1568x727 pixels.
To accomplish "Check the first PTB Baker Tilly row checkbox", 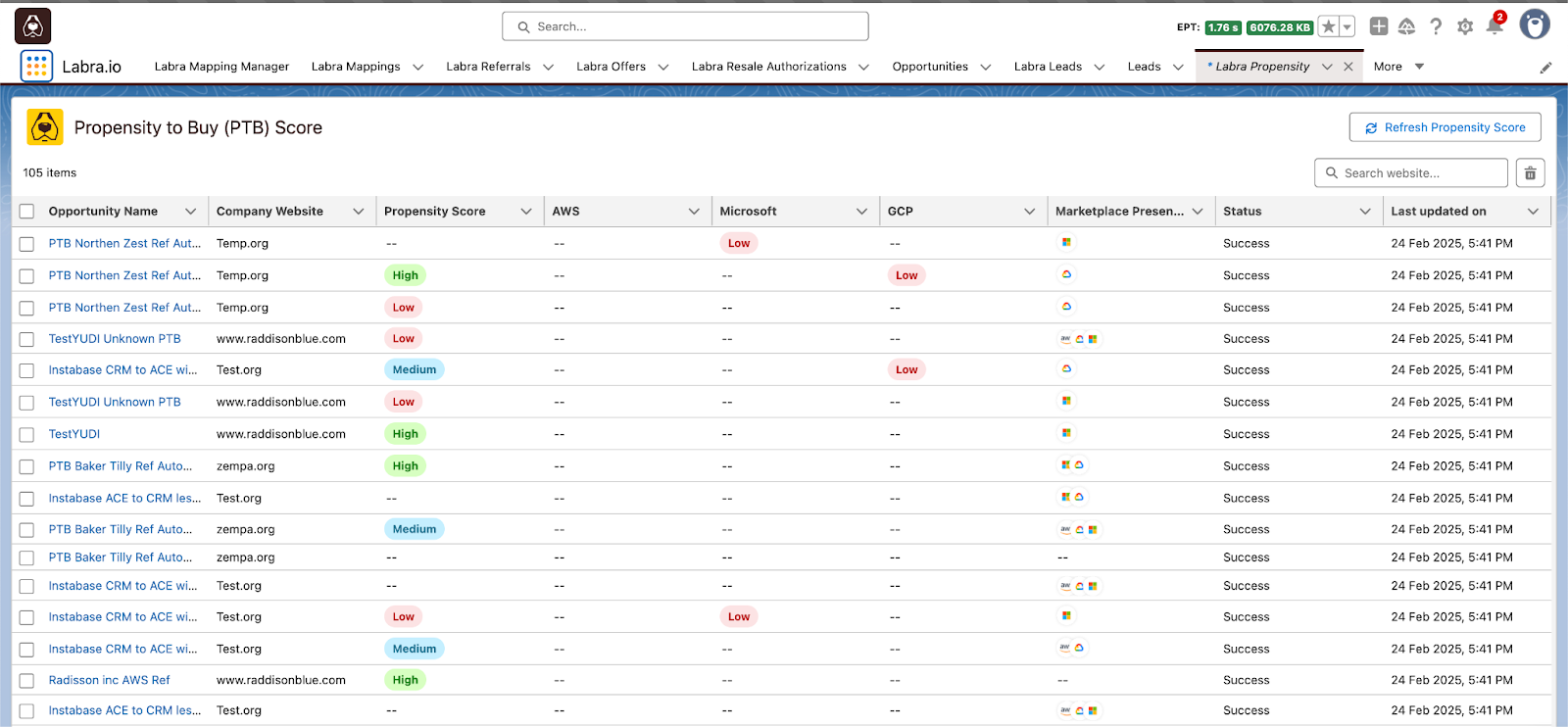I will point(26,467).
